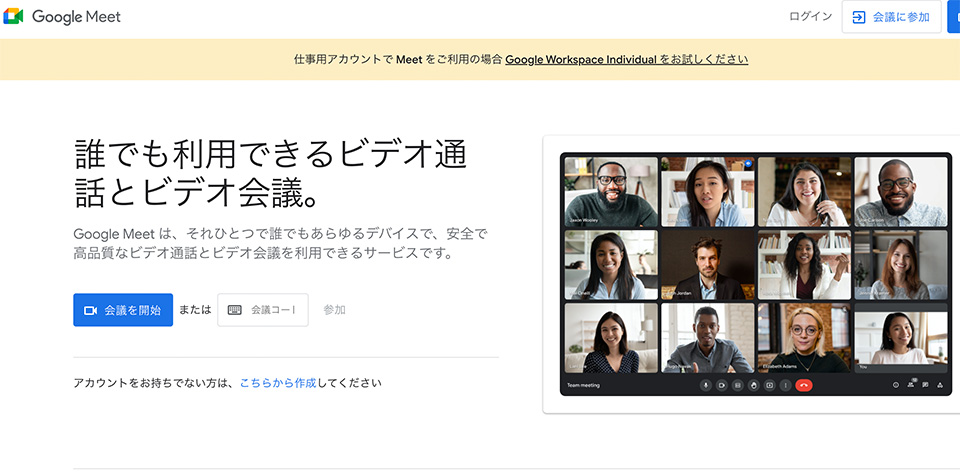Click the Google Meet logo icon
The width and height of the screenshot is (960, 476).
coord(13,17)
